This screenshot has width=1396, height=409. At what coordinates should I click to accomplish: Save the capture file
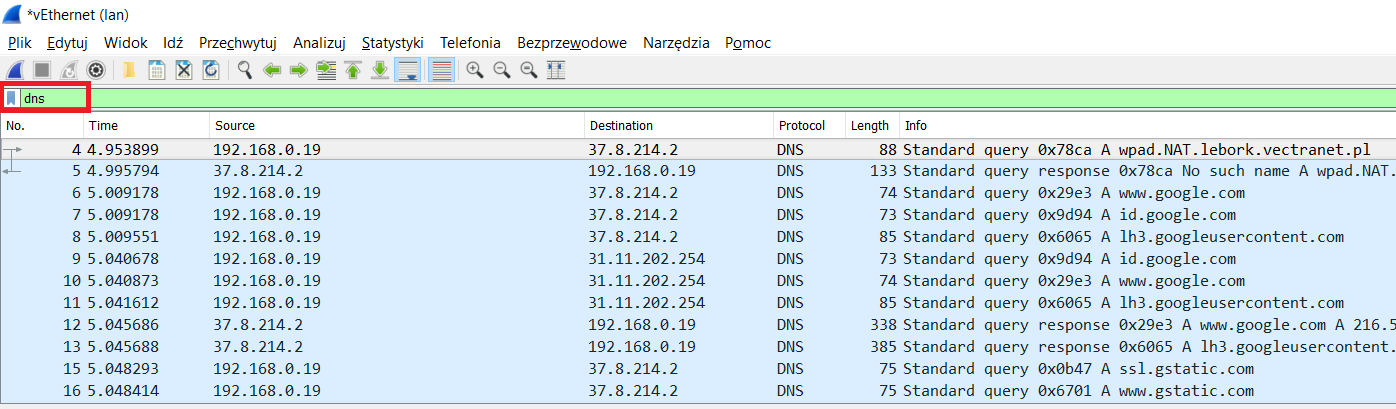pyautogui.click(x=157, y=70)
